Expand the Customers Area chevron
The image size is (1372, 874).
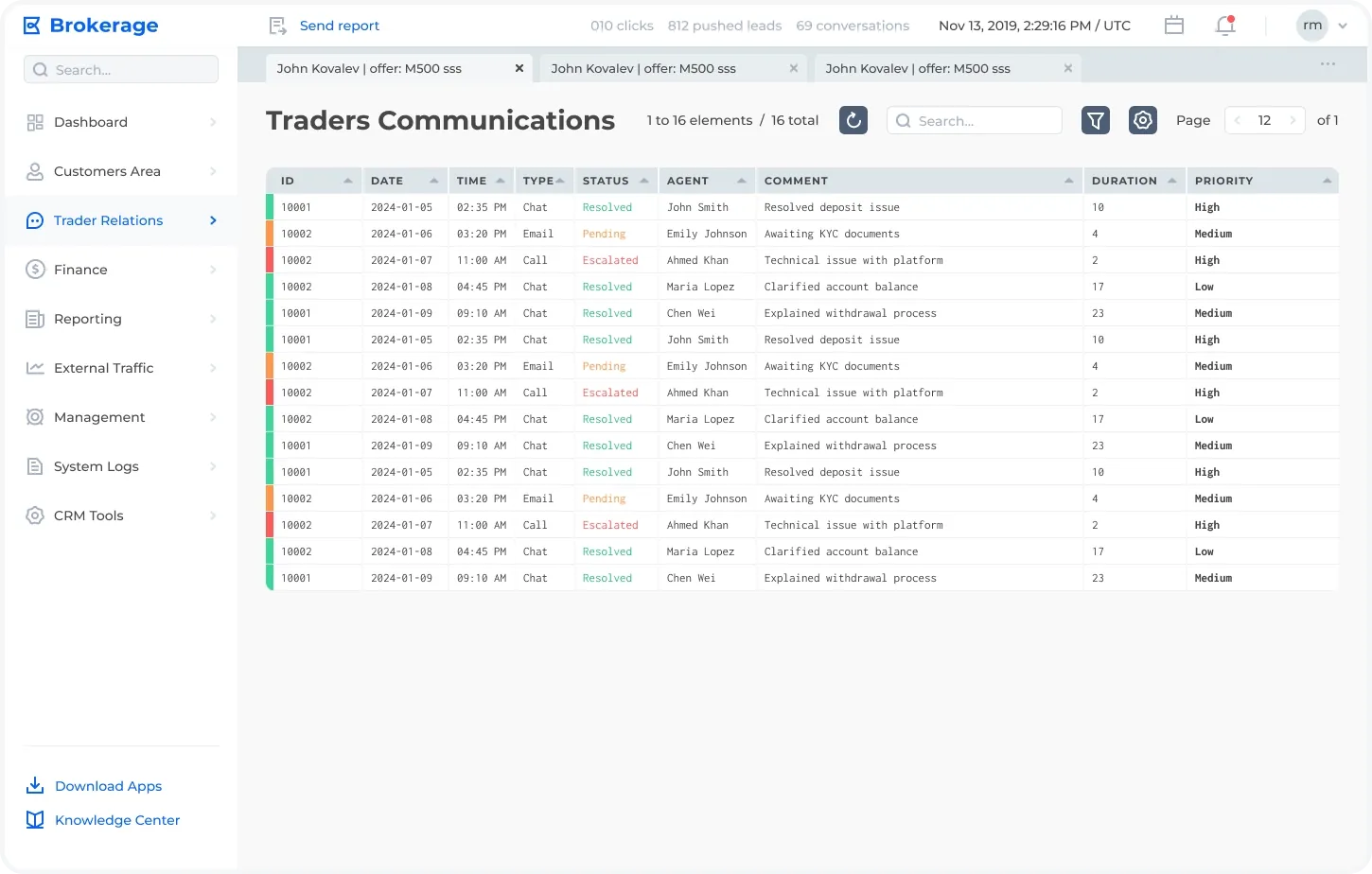click(x=213, y=171)
